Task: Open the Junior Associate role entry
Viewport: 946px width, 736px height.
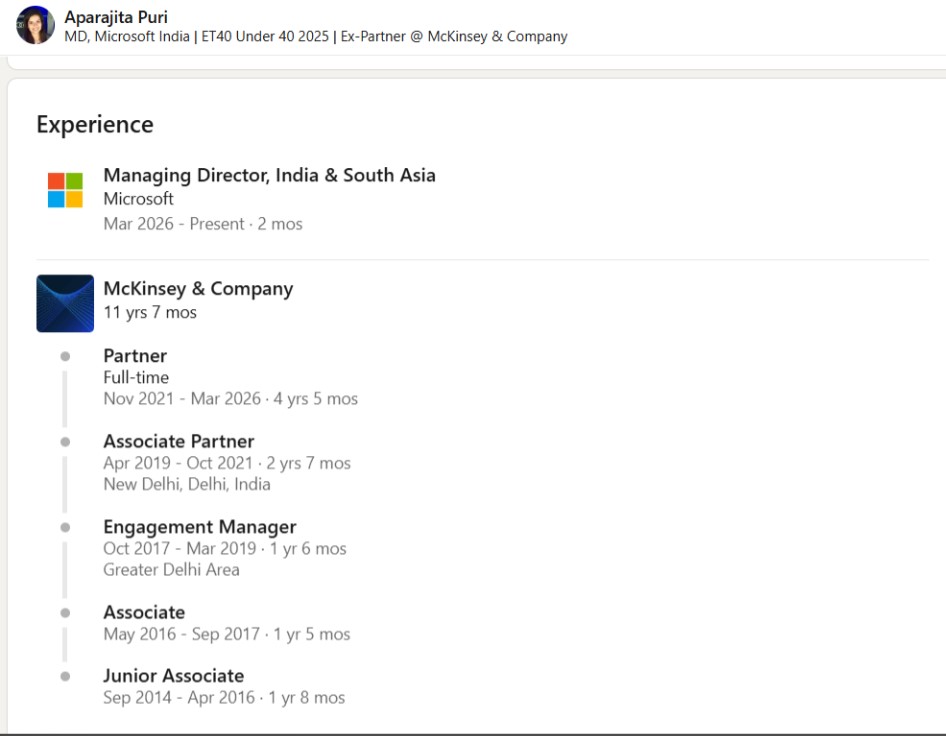Action: pyautogui.click(x=173, y=676)
